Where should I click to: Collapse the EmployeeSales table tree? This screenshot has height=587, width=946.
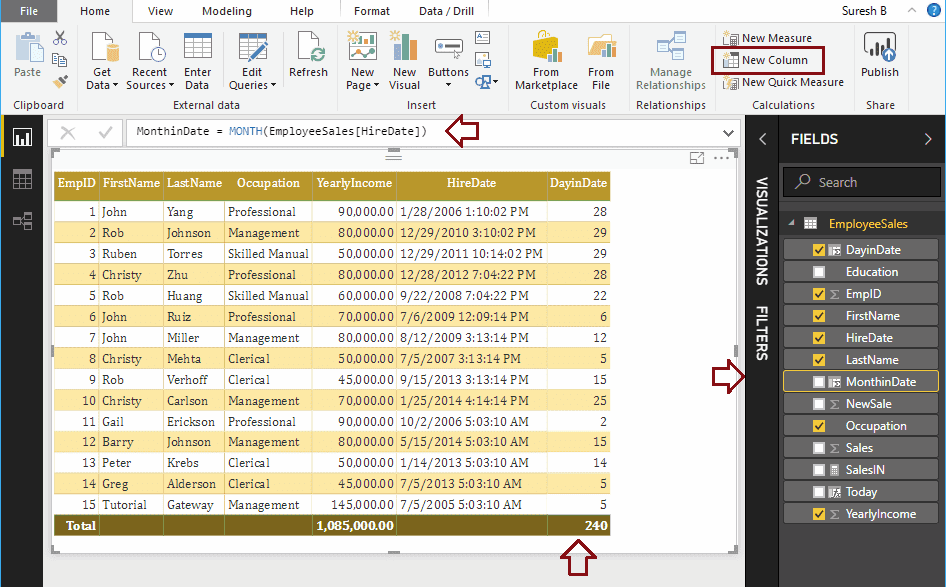click(792, 224)
